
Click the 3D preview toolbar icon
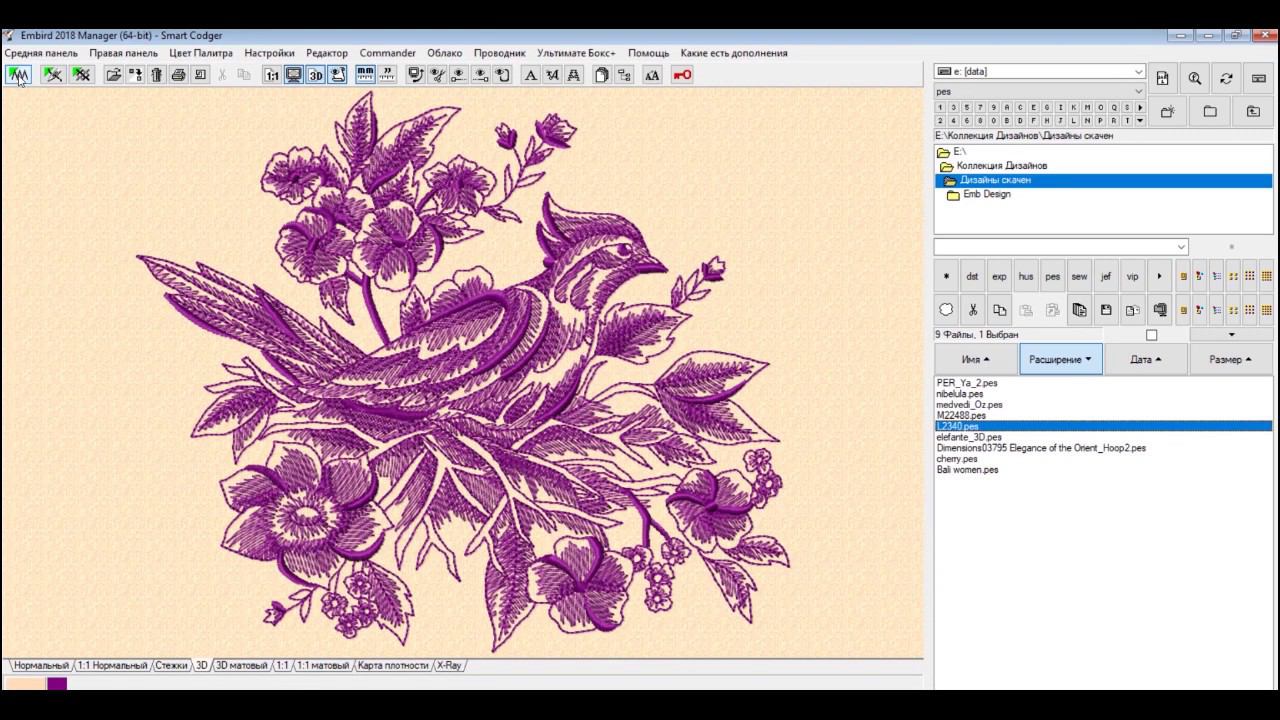click(x=315, y=75)
